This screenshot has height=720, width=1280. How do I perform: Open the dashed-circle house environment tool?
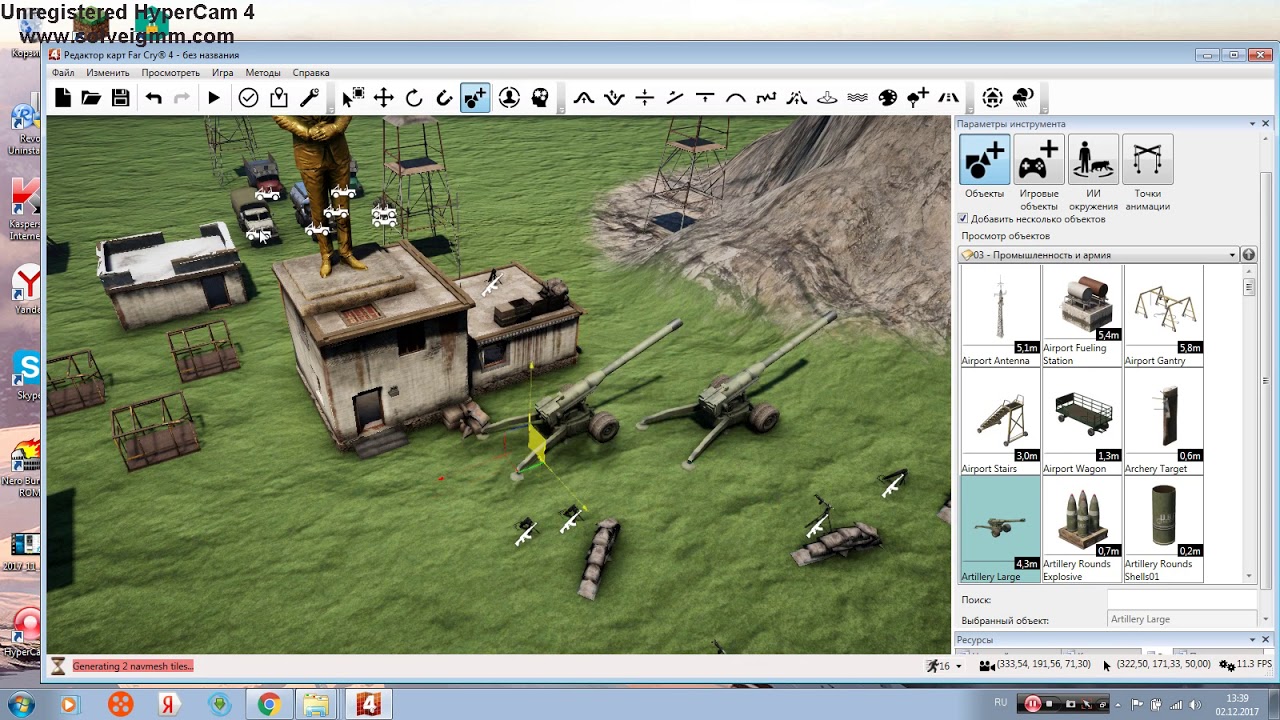[992, 97]
